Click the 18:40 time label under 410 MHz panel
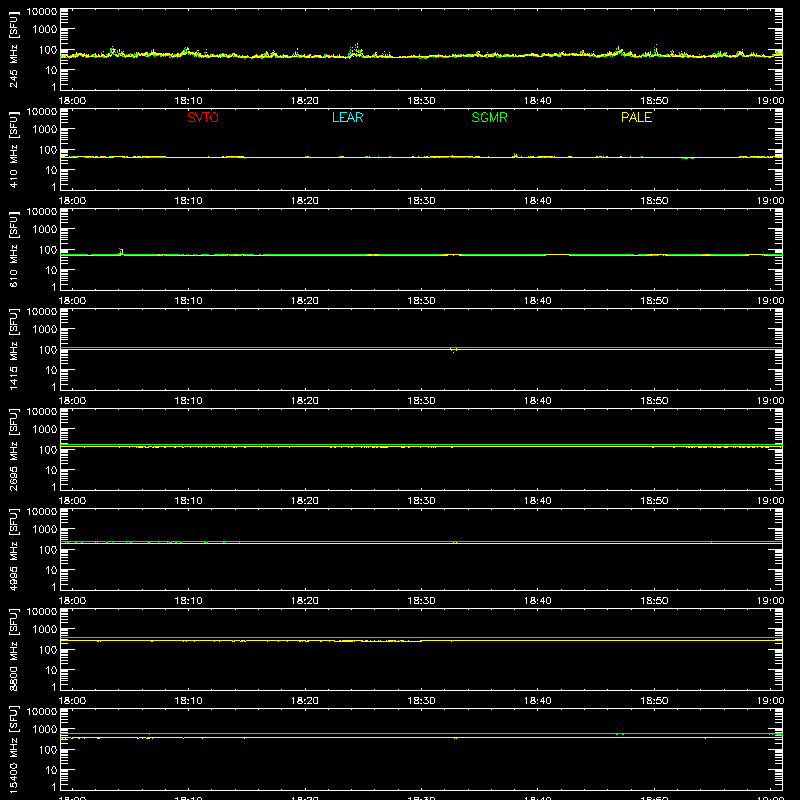The height and width of the screenshot is (800, 800). point(538,201)
